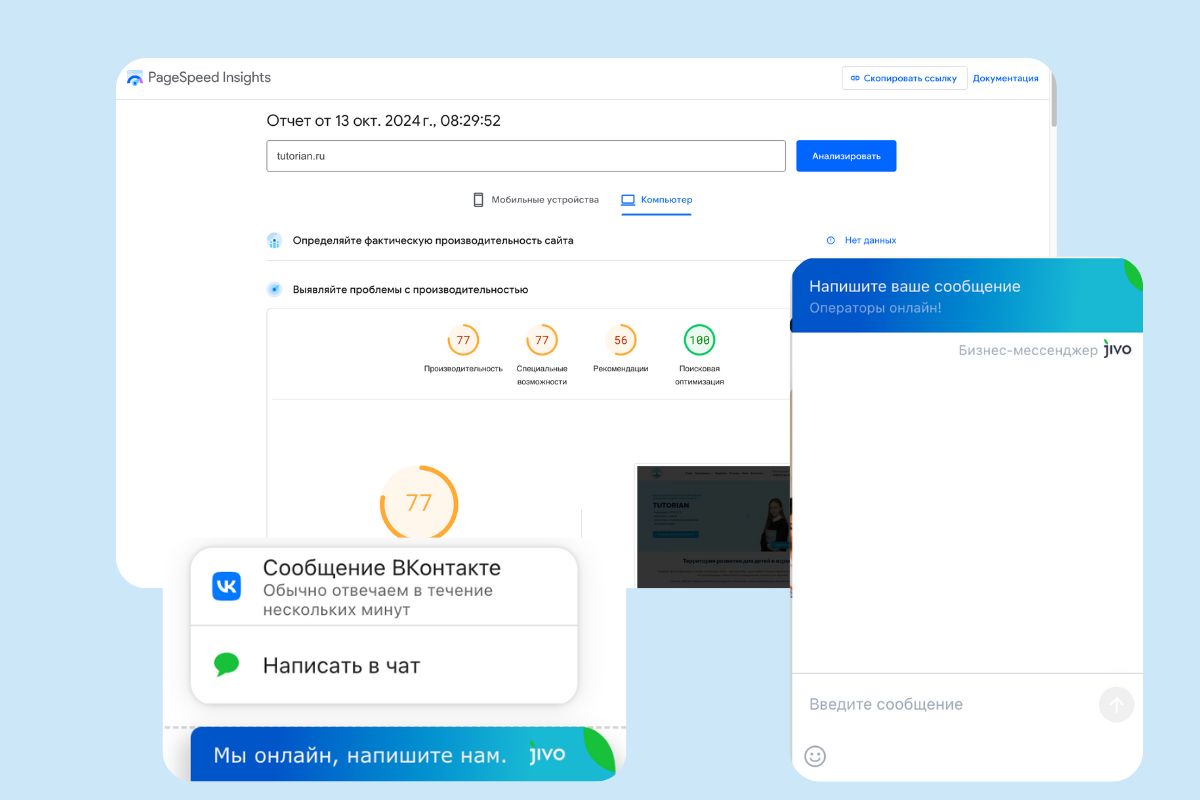Click the VK logo icon
Image resolution: width=1200 pixels, height=800 pixels.
(x=227, y=586)
